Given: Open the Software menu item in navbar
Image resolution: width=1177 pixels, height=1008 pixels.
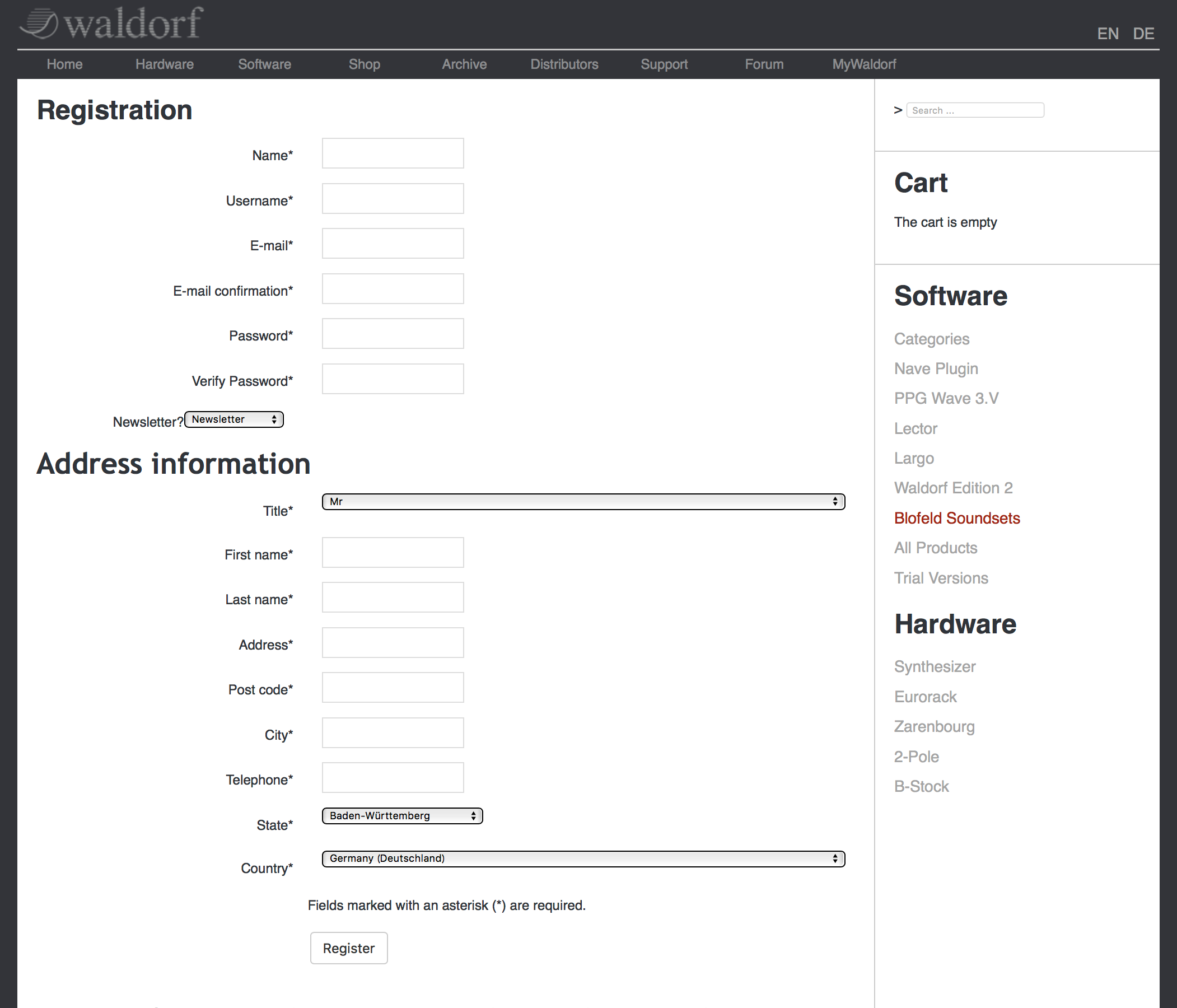Looking at the screenshot, I should 265,64.
